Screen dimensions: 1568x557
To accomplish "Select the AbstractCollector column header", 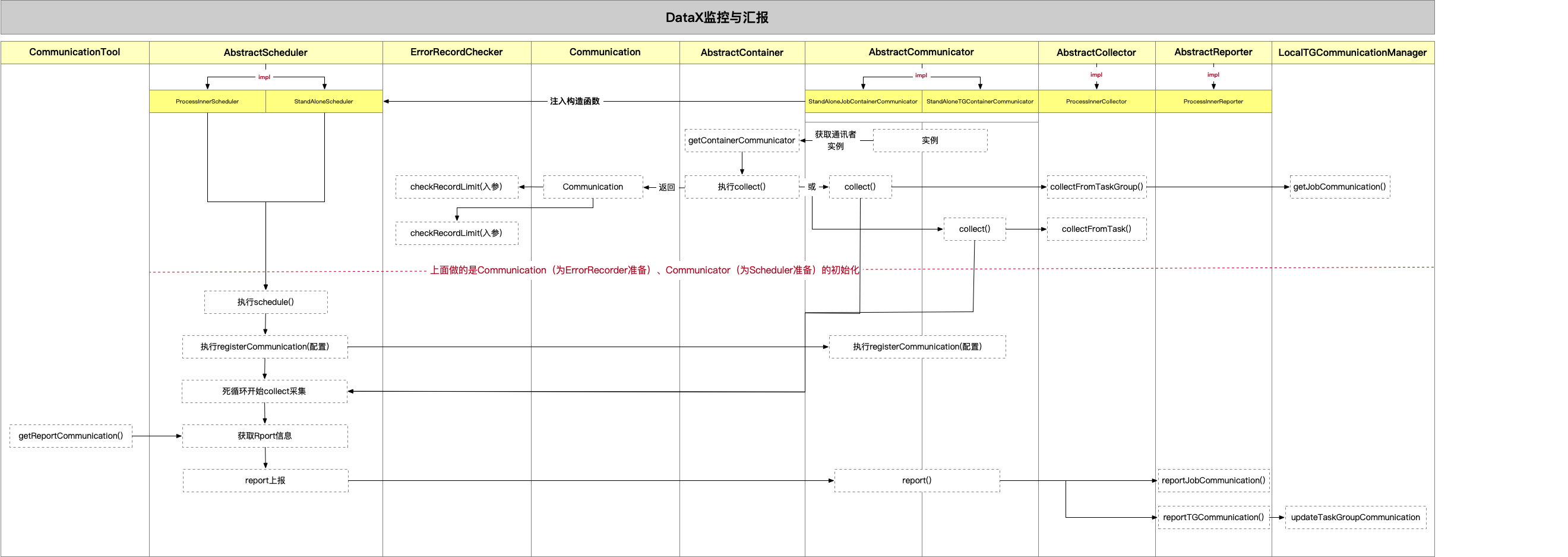I will tap(1096, 52).
